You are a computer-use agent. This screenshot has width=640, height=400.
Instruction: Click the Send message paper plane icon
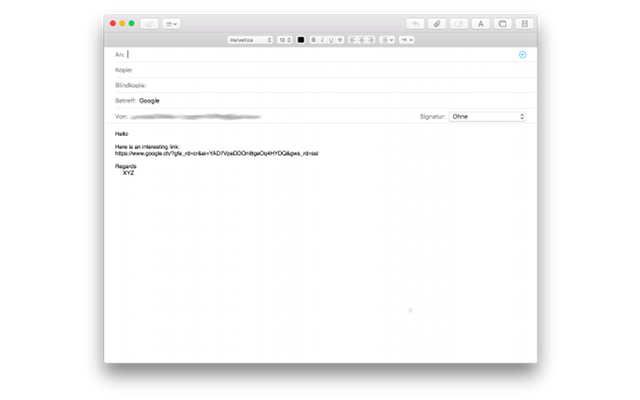pyautogui.click(x=149, y=23)
